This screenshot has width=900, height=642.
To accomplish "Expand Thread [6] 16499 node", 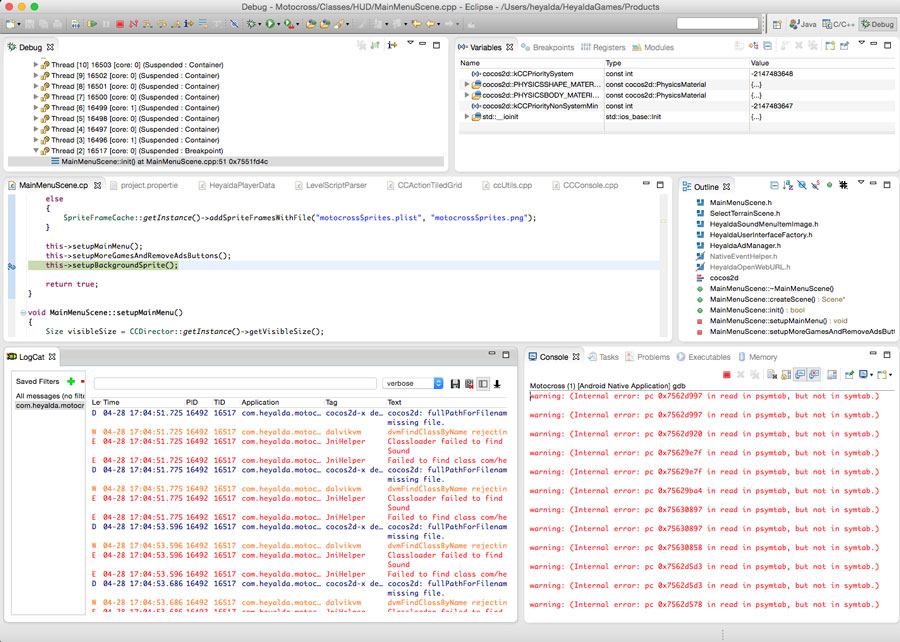I will click(36, 108).
